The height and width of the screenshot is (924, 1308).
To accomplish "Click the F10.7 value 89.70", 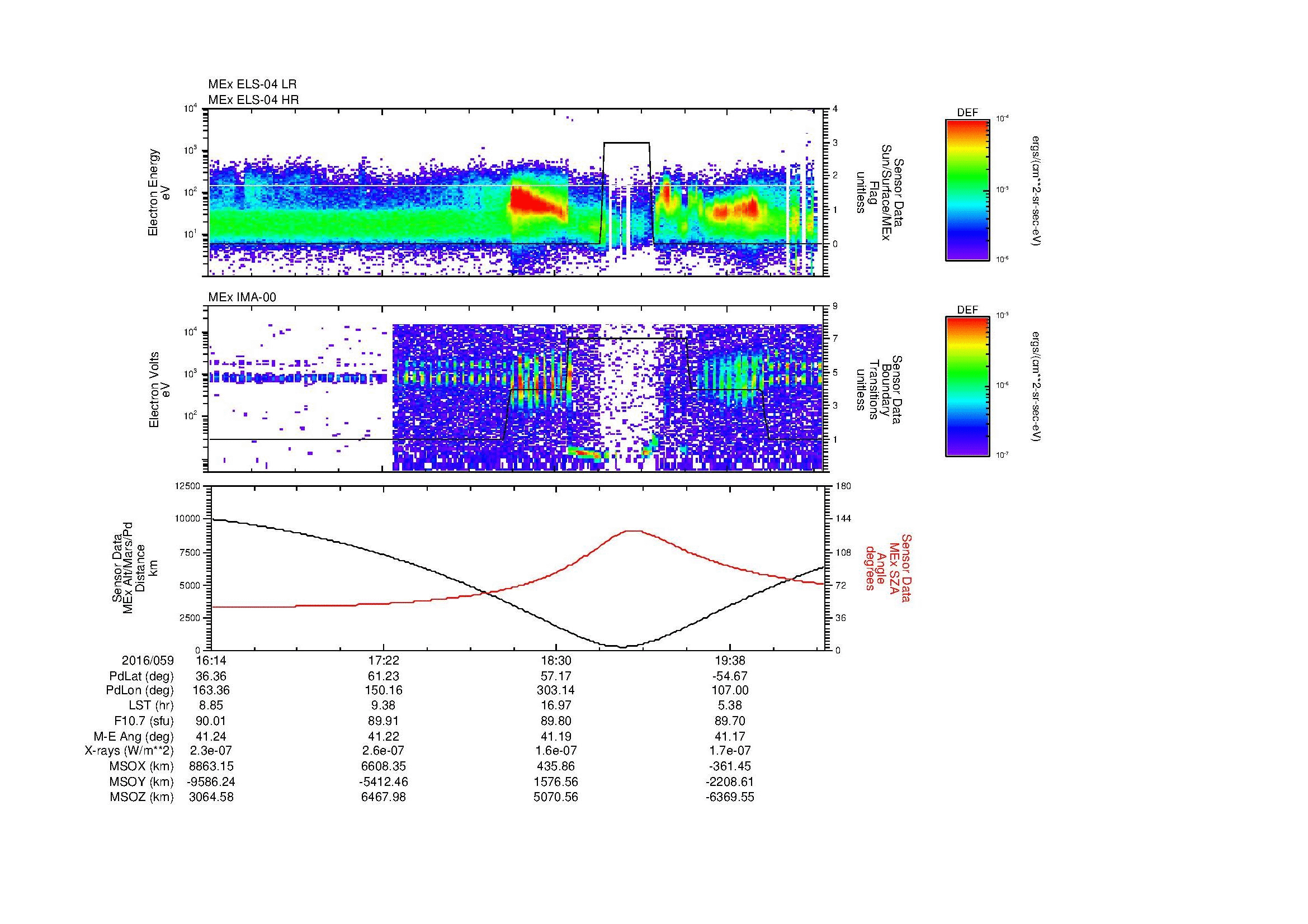I will click(730, 721).
